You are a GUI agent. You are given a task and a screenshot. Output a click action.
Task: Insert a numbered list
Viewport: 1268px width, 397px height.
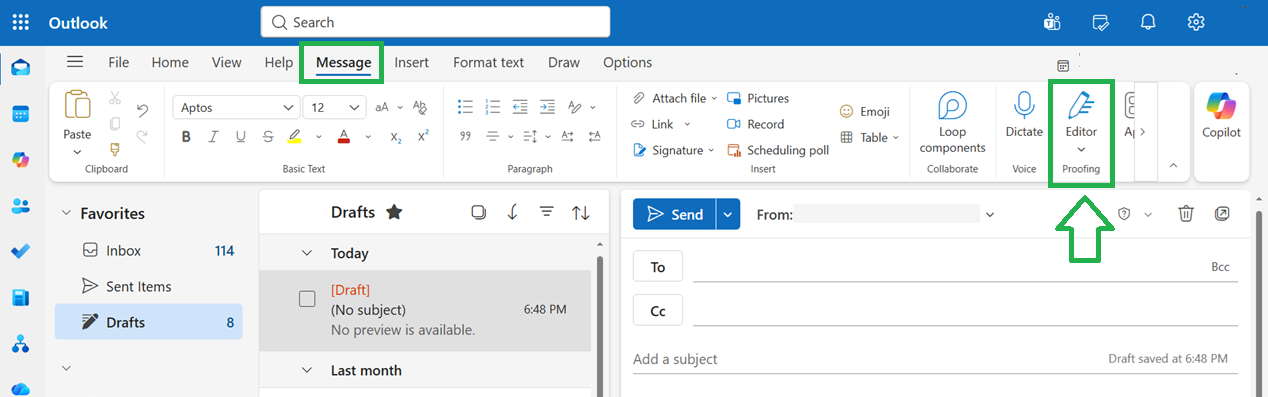point(492,107)
